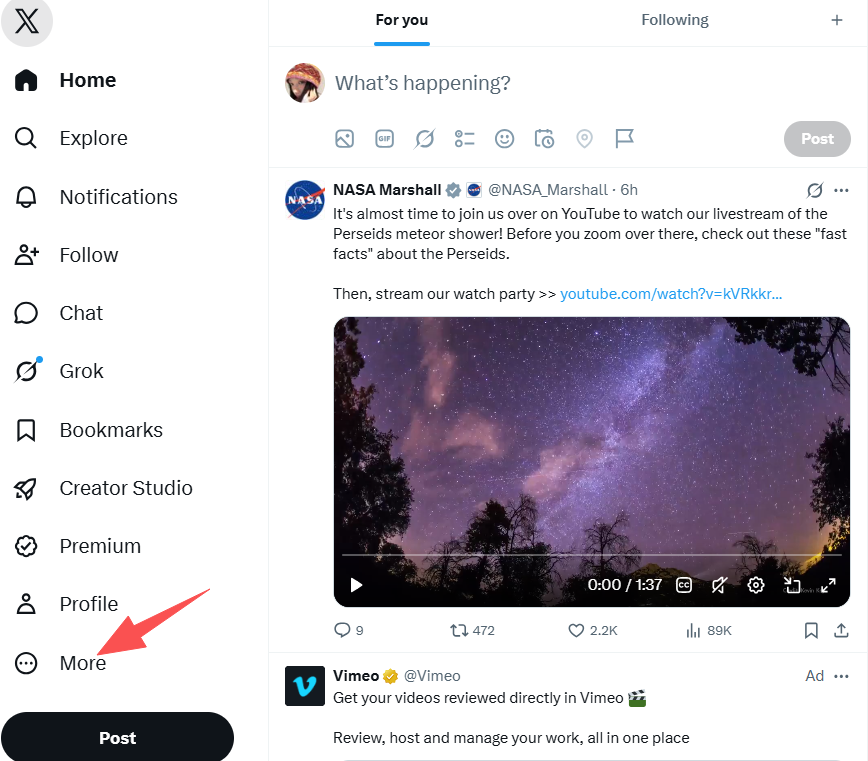The height and width of the screenshot is (761, 868).
Task: Click the black Post button in sidebar
Action: point(117,738)
